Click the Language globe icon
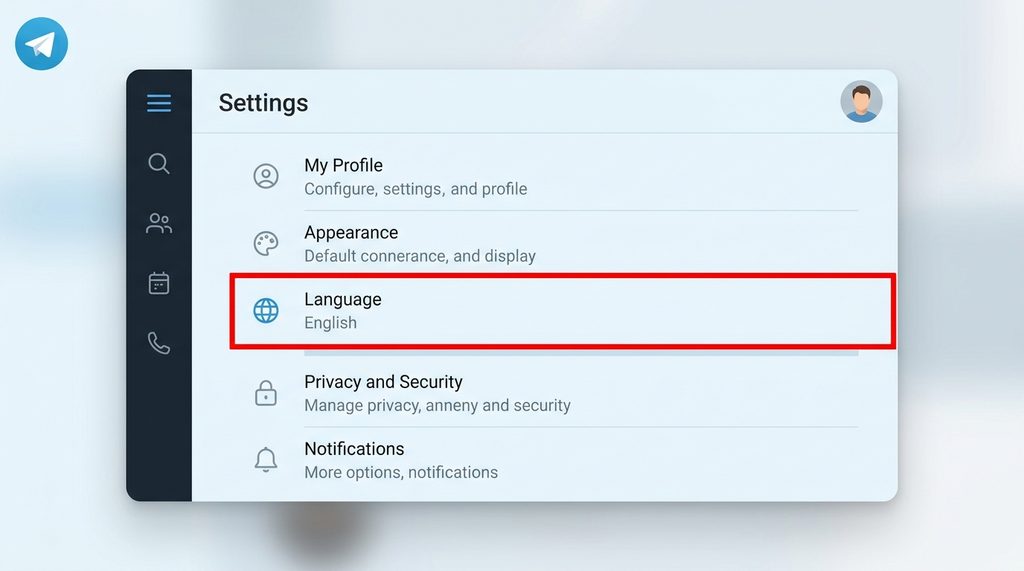 coord(266,311)
